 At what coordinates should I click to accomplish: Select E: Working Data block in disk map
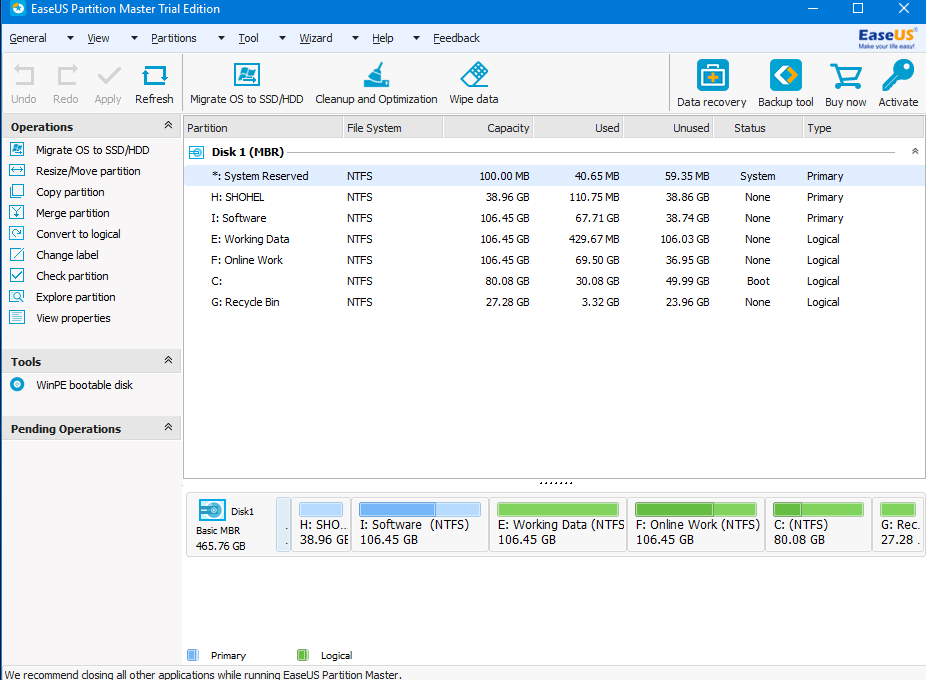click(x=558, y=525)
